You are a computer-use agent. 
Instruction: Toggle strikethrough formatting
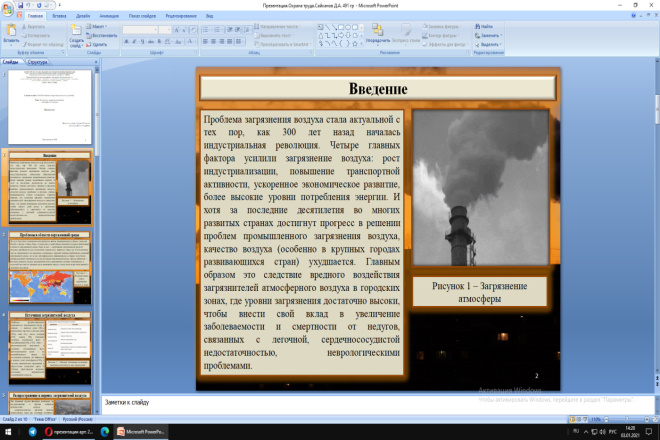pos(151,41)
